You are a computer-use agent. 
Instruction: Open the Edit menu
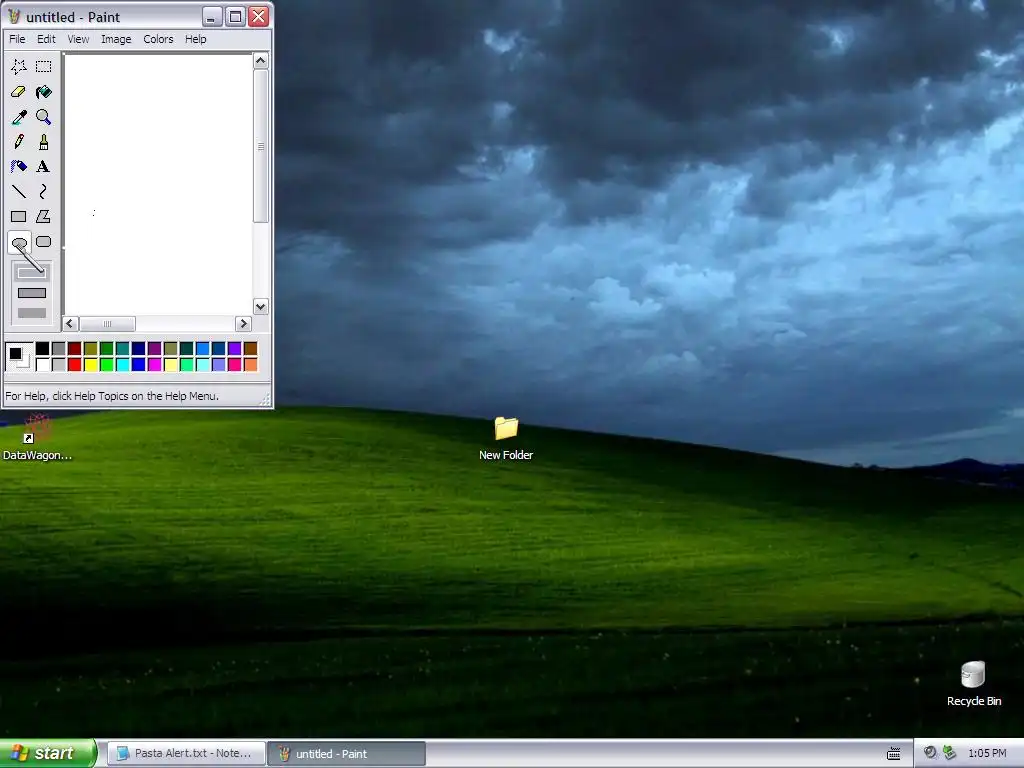[x=46, y=39]
